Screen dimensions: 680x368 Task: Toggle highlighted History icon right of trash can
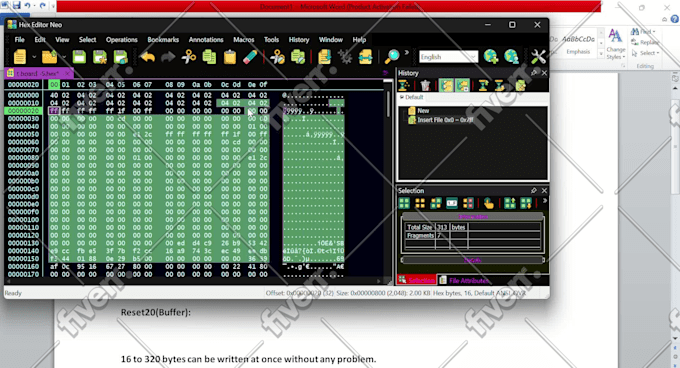pos(446,85)
